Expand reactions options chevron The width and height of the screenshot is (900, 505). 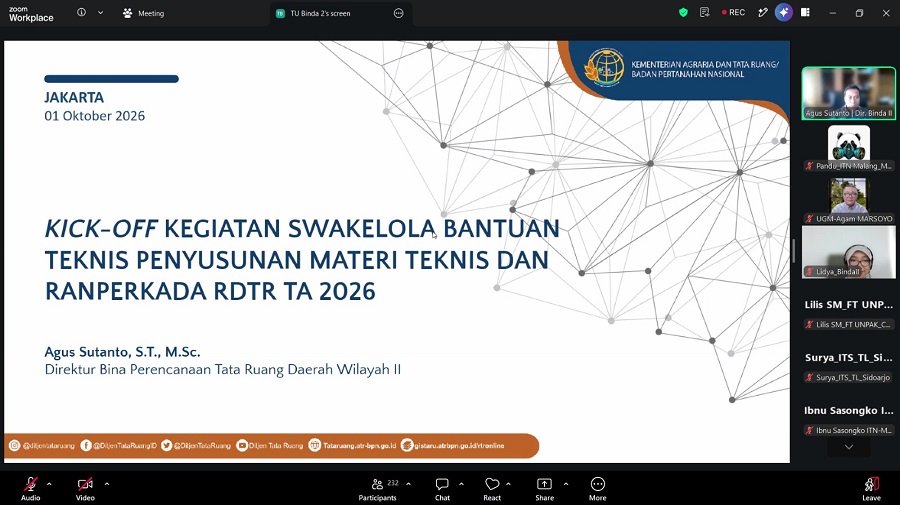pyautogui.click(x=508, y=484)
